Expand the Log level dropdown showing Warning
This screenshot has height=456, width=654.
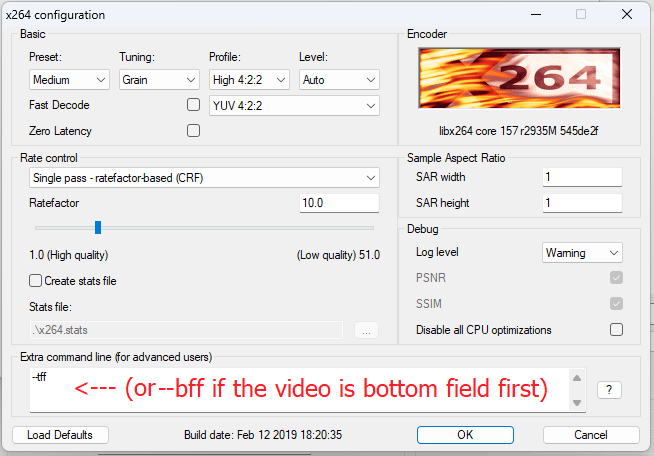point(582,253)
